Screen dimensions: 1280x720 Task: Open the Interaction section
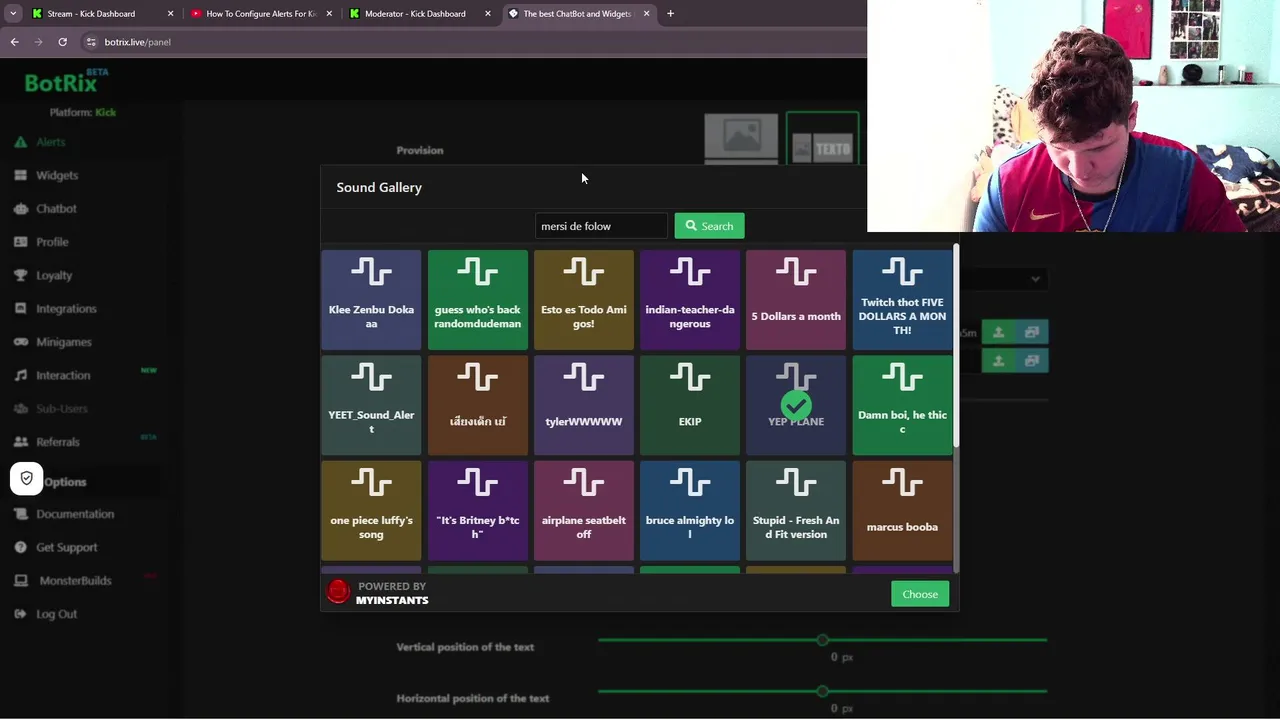click(x=63, y=375)
